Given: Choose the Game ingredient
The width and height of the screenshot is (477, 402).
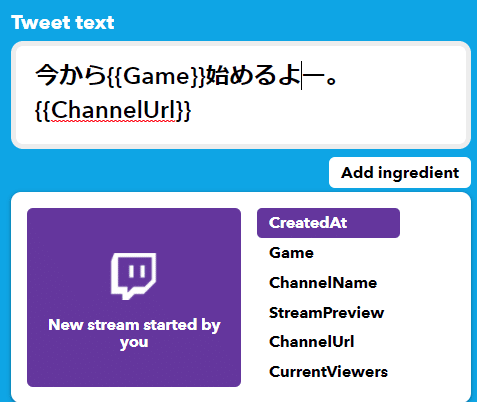Looking at the screenshot, I should [x=291, y=253].
